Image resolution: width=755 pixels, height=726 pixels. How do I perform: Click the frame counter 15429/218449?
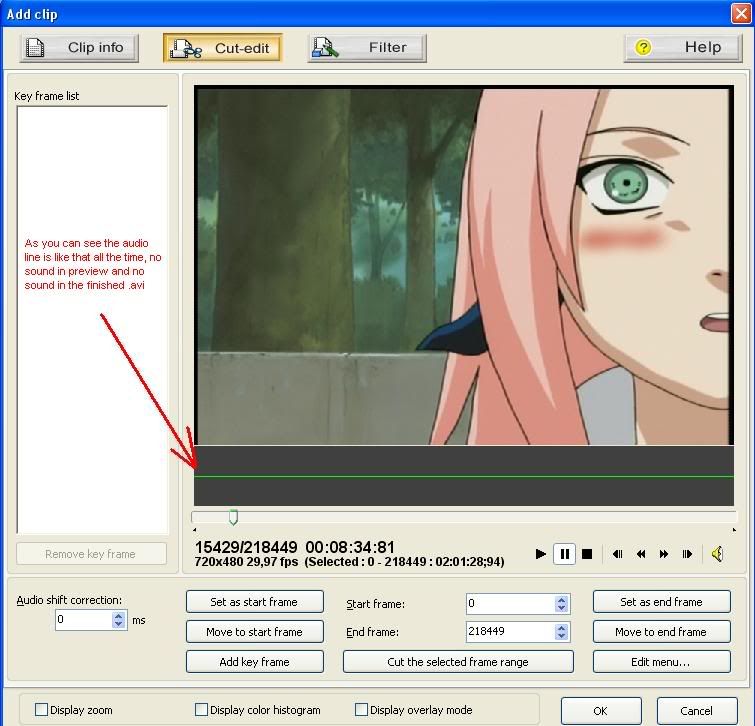coord(246,547)
